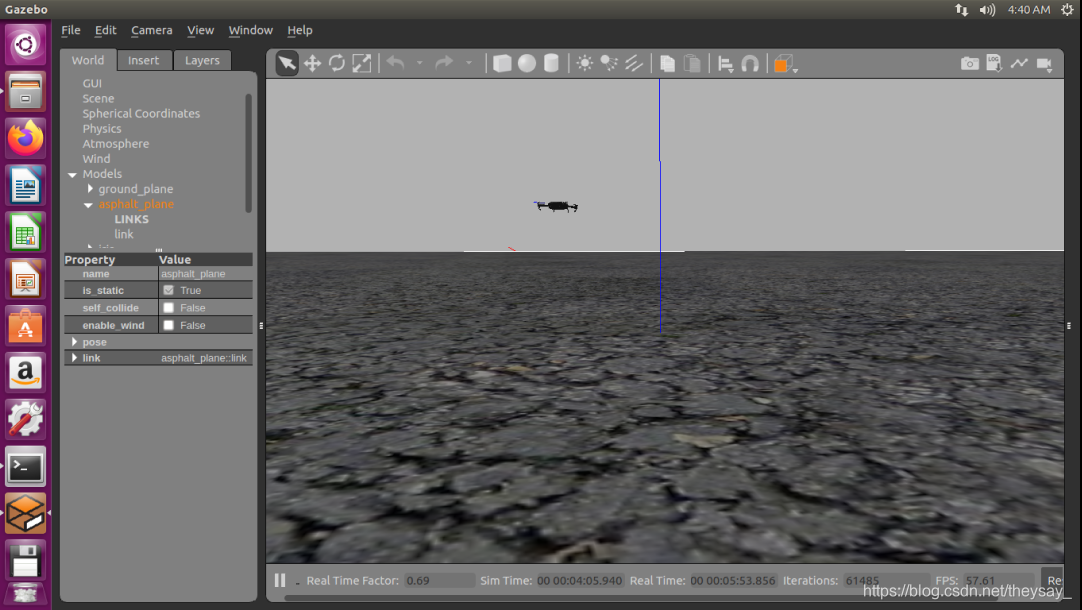Open the Edit menu
The height and width of the screenshot is (610, 1082).
point(106,30)
